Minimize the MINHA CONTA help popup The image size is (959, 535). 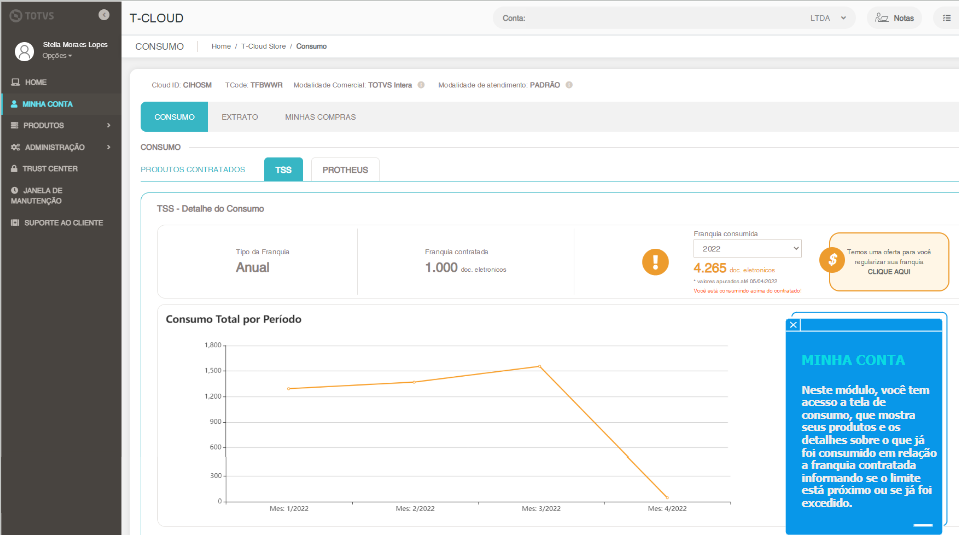923,525
